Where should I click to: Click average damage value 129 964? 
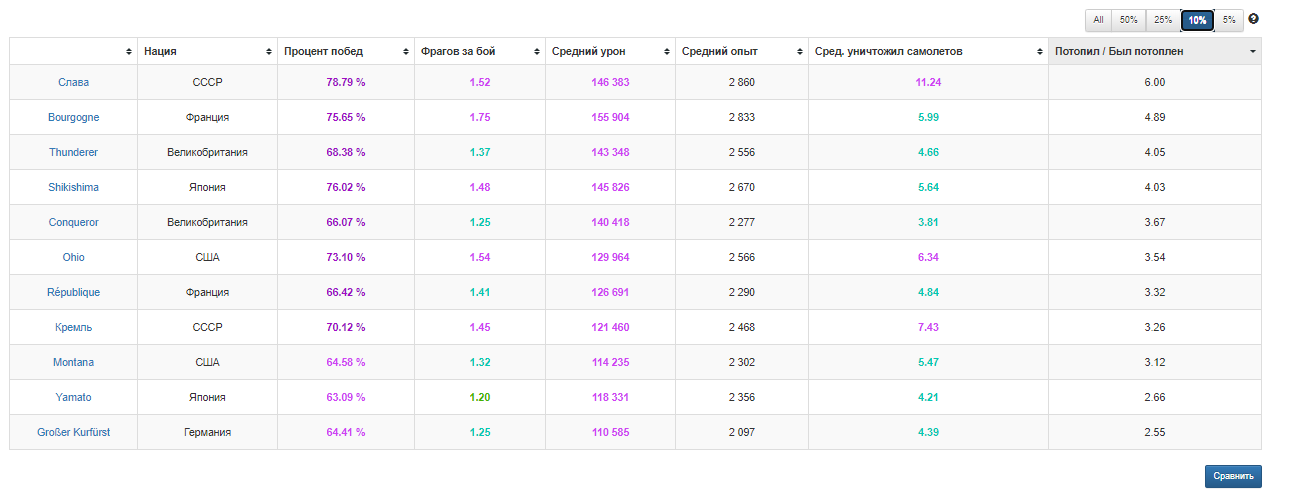(610, 257)
